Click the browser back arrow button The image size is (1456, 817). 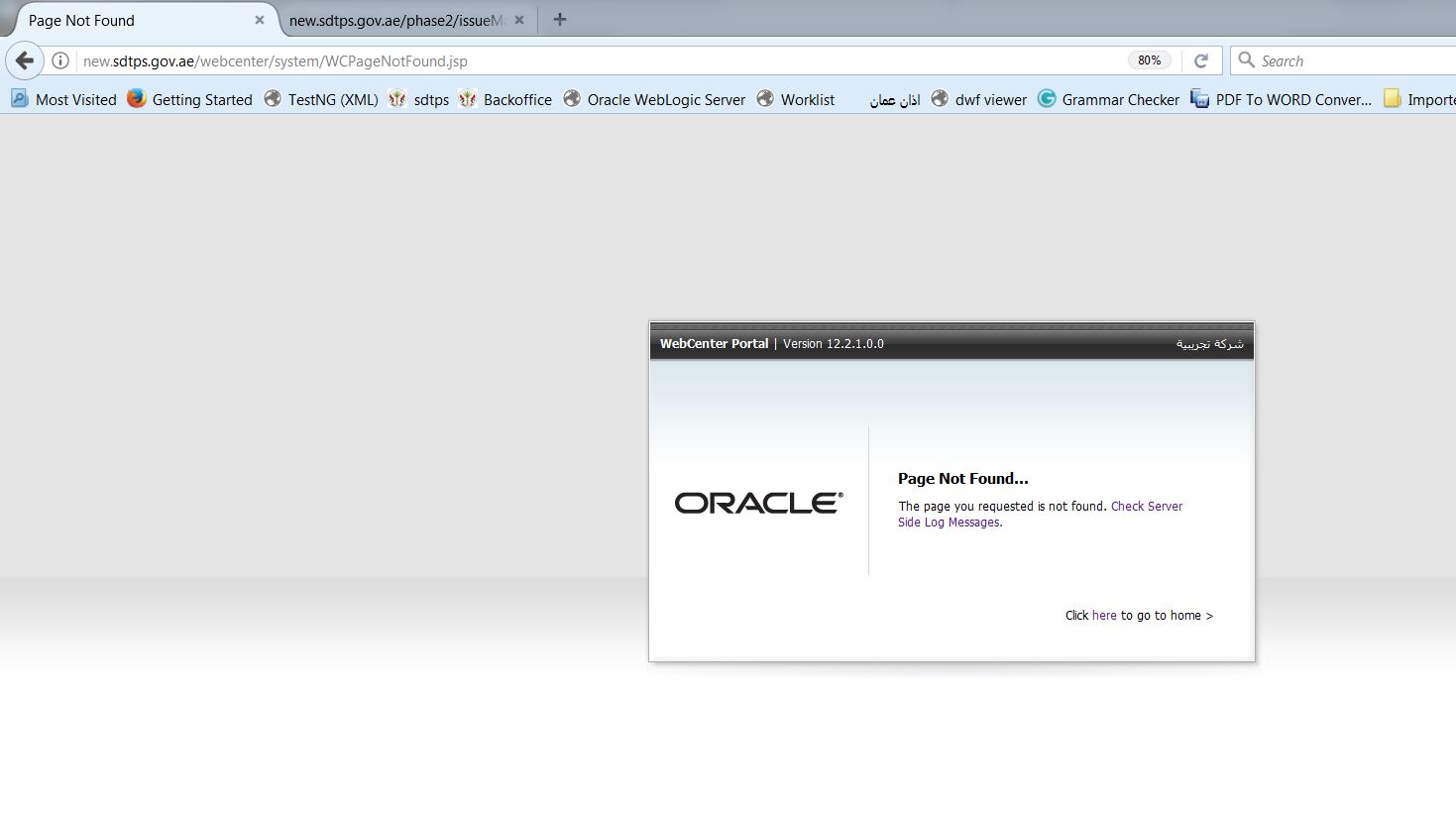(x=25, y=60)
